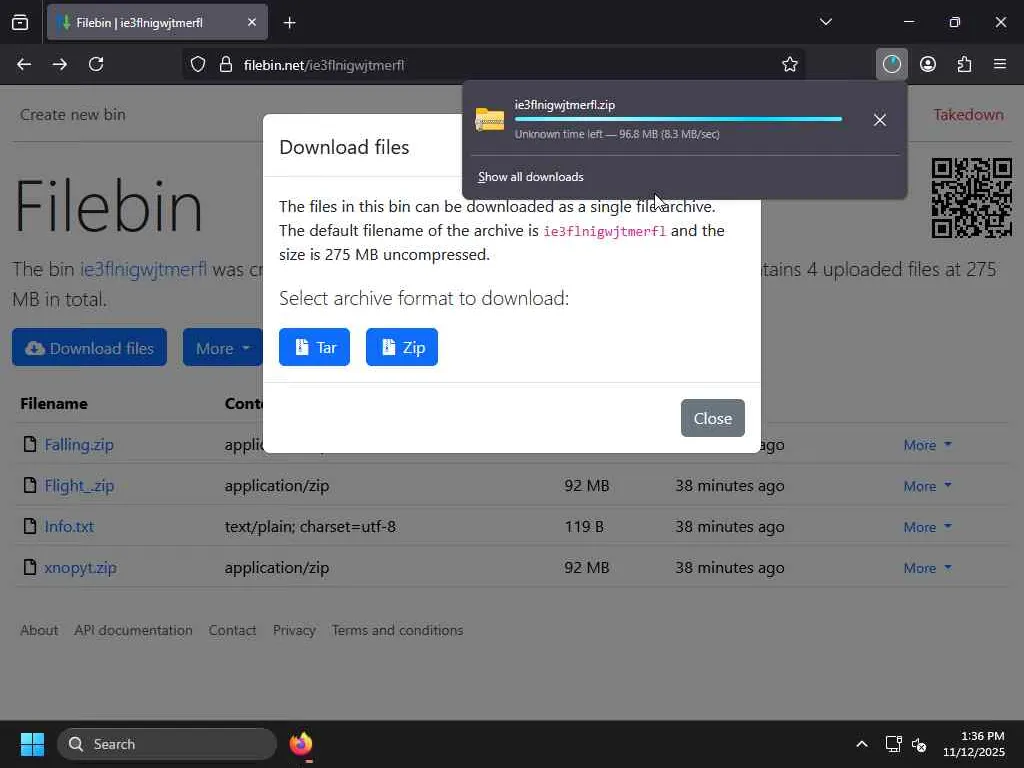
Task: Open the muted volume tray icon
Action: click(x=919, y=744)
